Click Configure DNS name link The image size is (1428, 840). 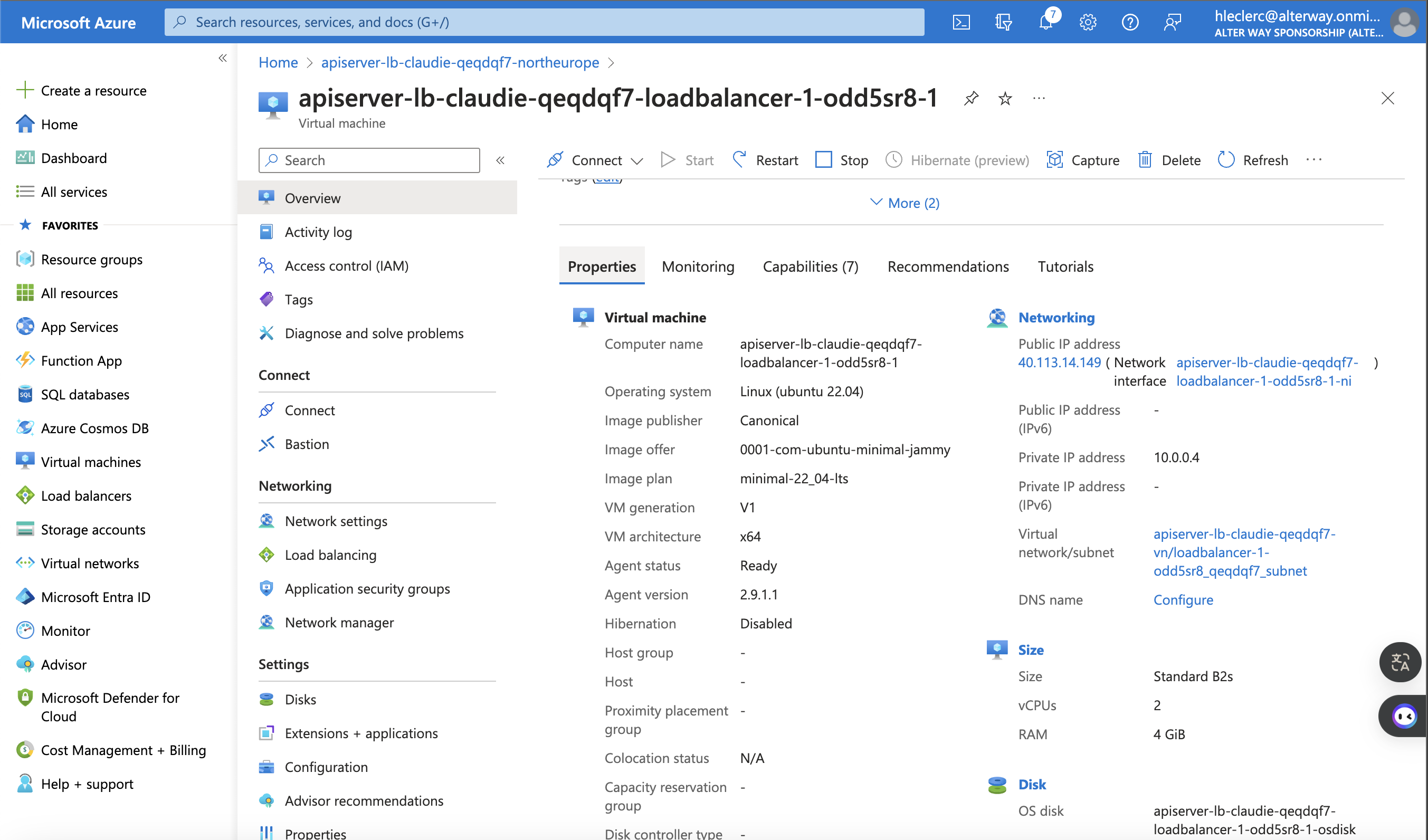point(1183,599)
